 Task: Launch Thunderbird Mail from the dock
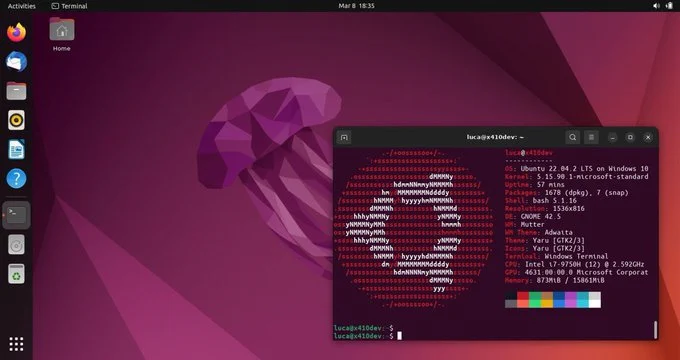16,62
